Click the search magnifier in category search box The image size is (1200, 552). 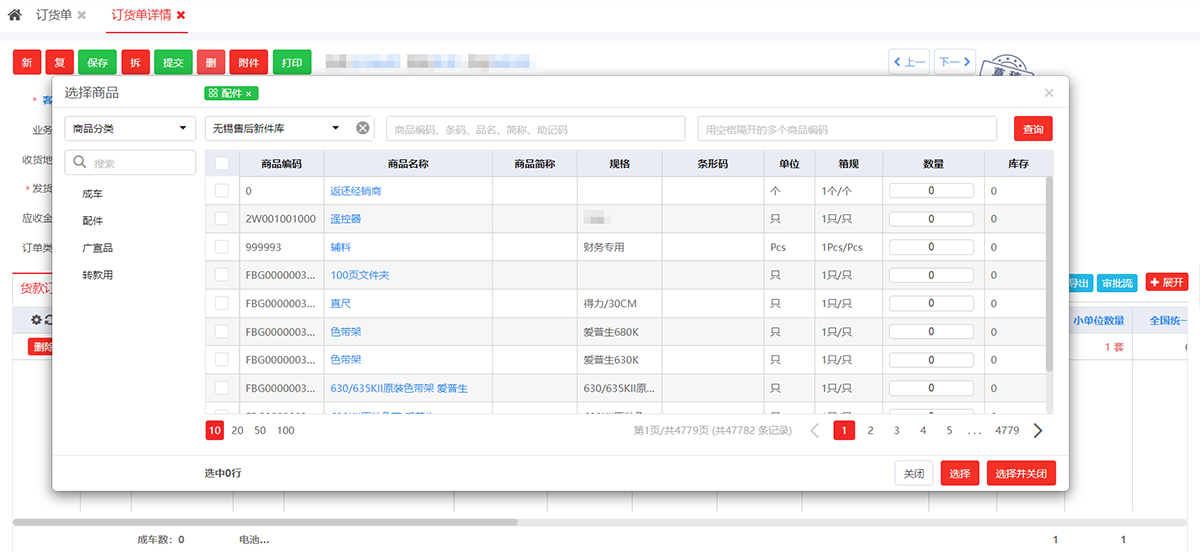pos(80,163)
